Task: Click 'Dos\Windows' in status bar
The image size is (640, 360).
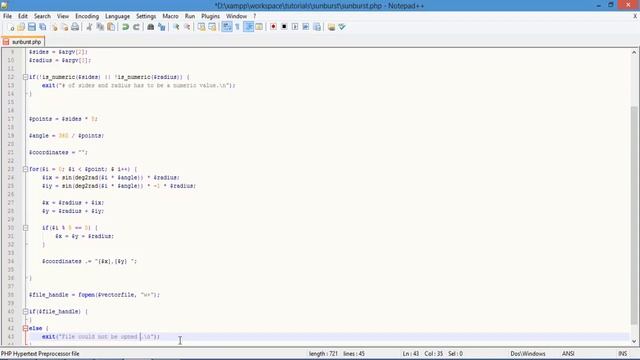Action: [x=528, y=353]
